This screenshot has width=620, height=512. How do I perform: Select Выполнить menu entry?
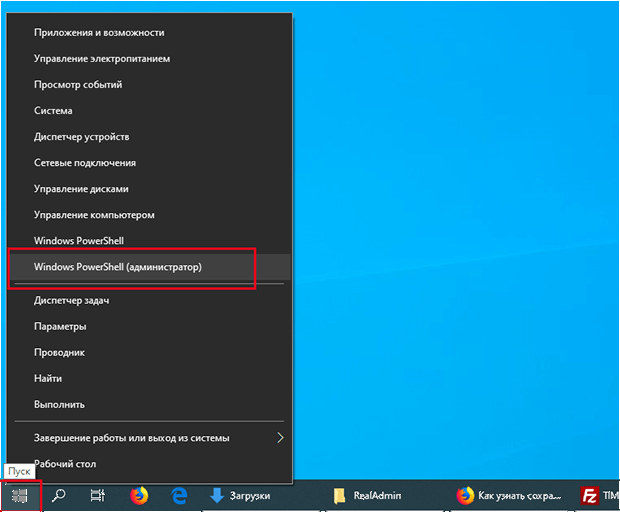click(x=149, y=405)
